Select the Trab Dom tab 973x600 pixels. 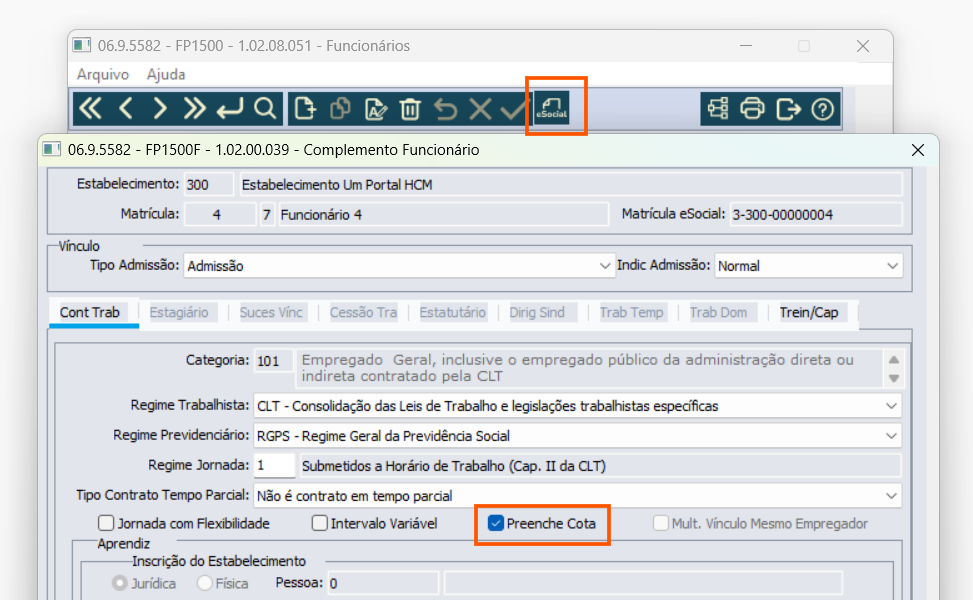(718, 312)
